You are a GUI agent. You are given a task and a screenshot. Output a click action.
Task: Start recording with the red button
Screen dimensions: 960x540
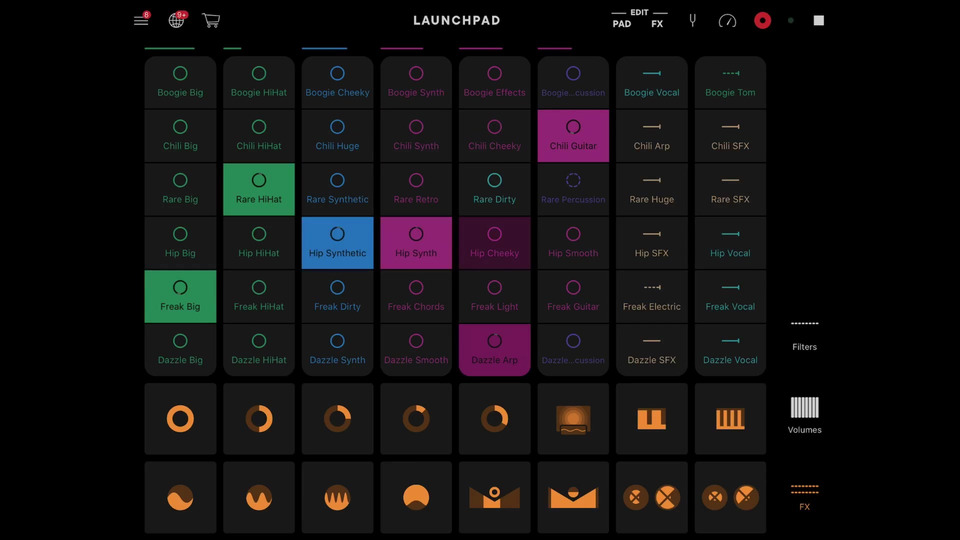(x=762, y=20)
